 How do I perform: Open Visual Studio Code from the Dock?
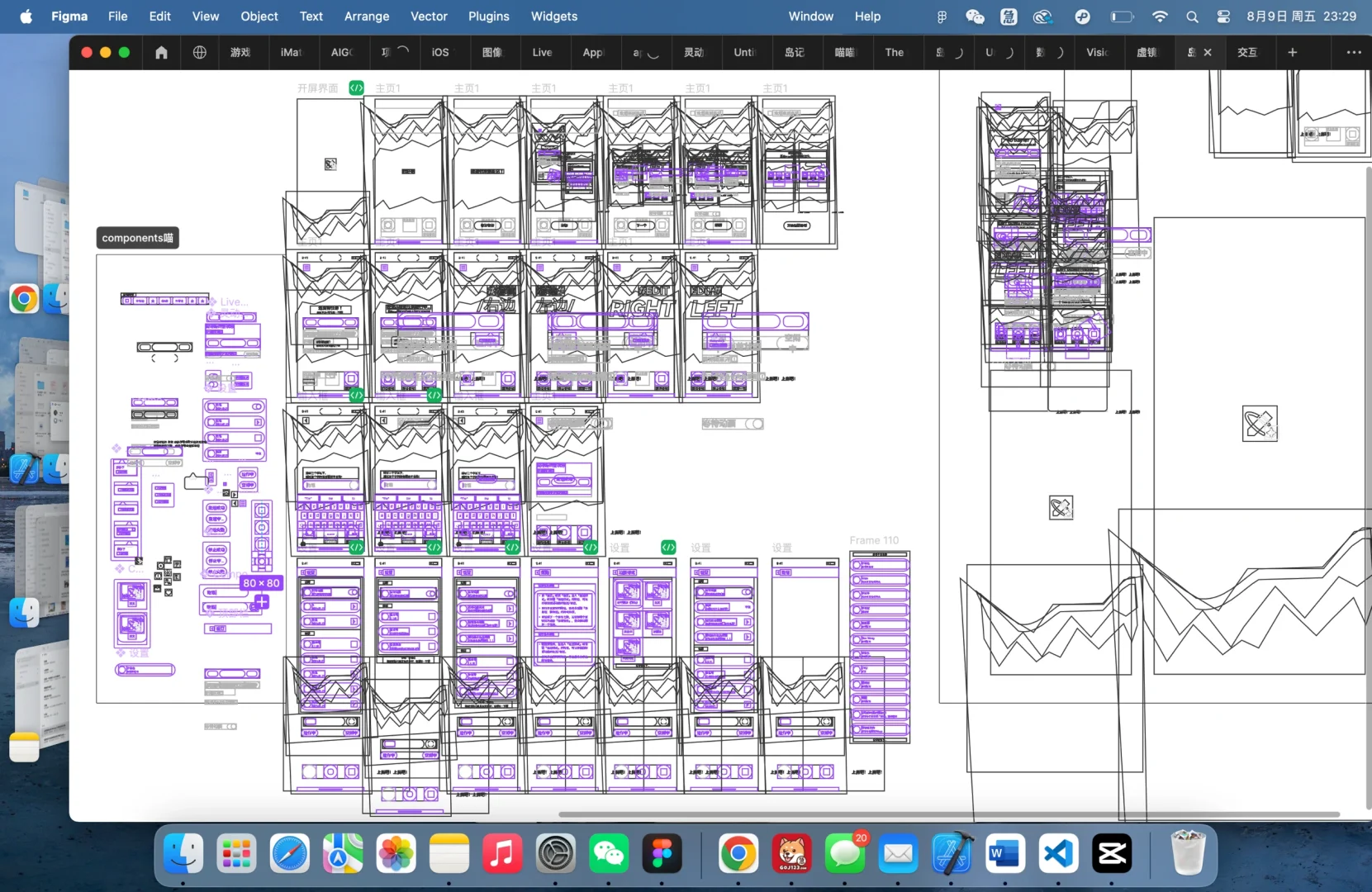[x=1058, y=854]
